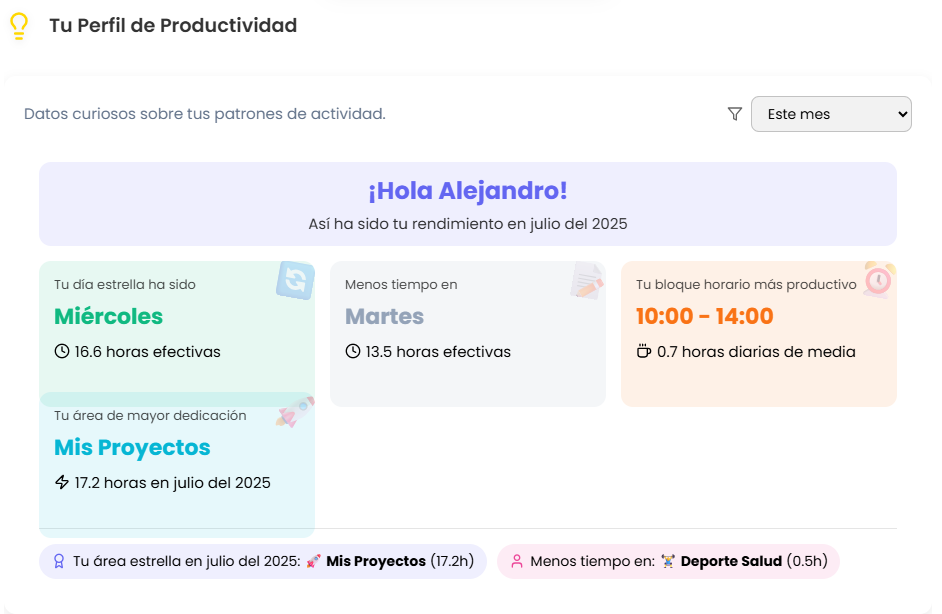Click the bold Deporte Salud label

tap(731, 562)
